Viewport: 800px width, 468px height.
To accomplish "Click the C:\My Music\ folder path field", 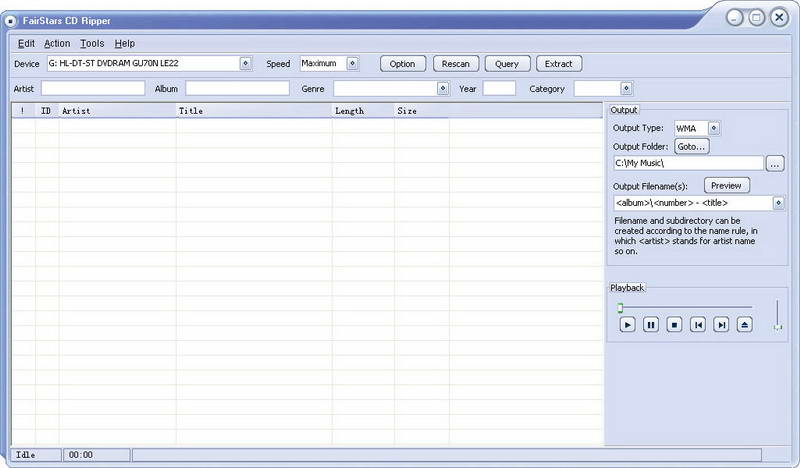I will coord(688,163).
